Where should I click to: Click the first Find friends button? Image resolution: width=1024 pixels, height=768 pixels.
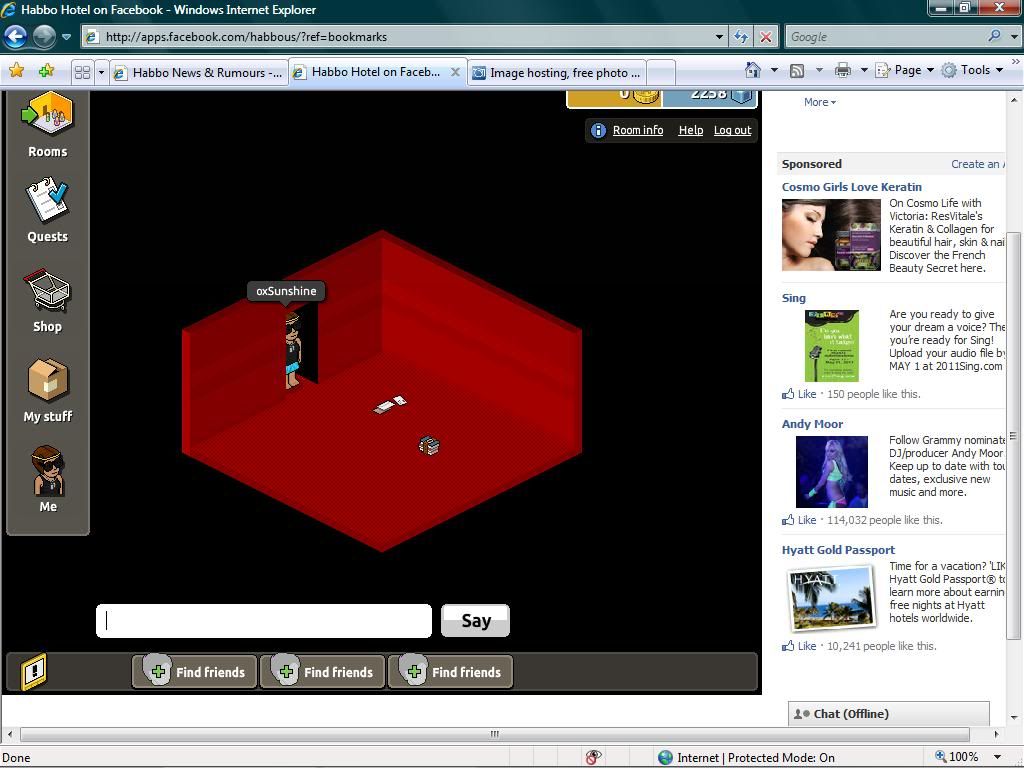[x=195, y=672]
